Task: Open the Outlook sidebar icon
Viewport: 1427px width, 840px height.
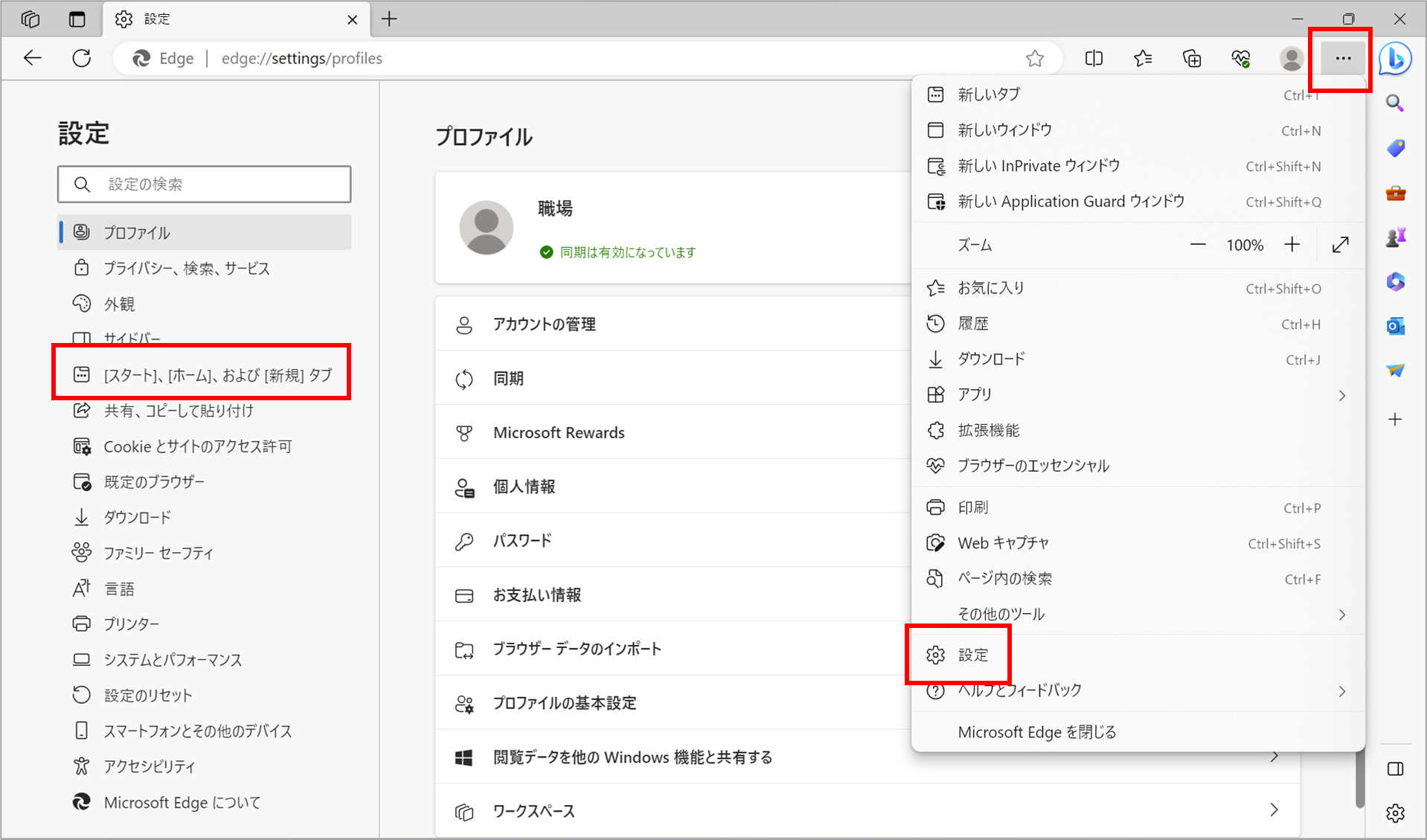Action: [x=1395, y=326]
